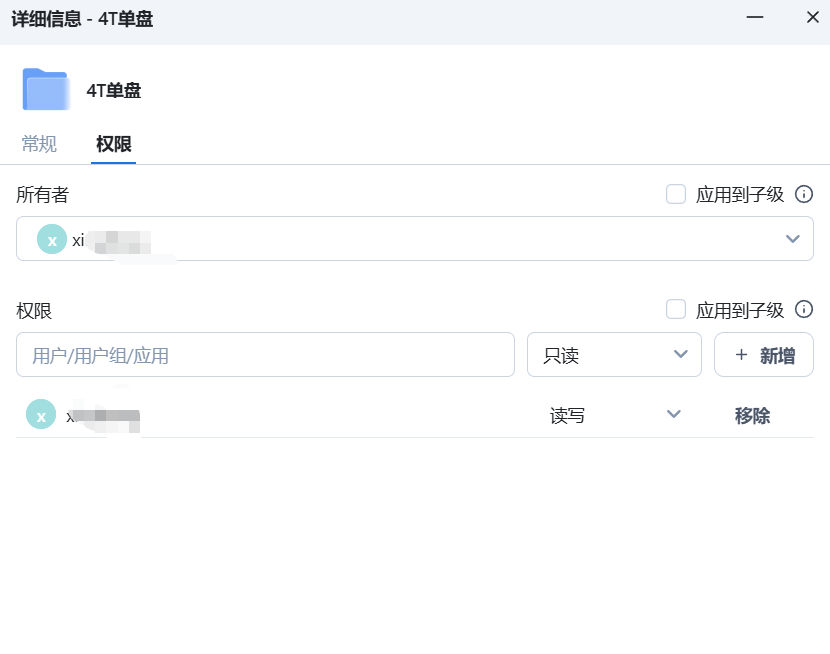Click the owner's circular user avatar
The height and width of the screenshot is (654, 830).
click(x=51, y=239)
